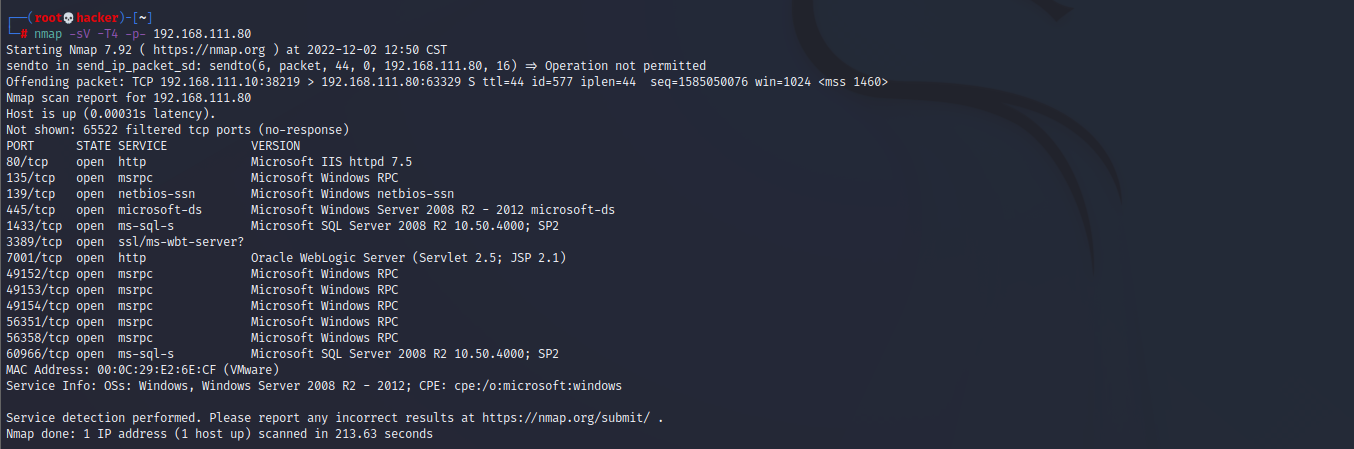Click the 80/tcp port entry
This screenshot has width=1354, height=449.
point(27,161)
